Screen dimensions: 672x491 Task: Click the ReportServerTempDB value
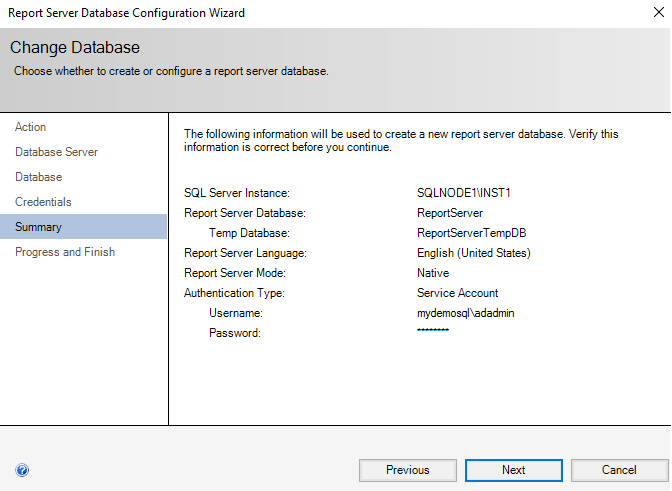point(471,233)
